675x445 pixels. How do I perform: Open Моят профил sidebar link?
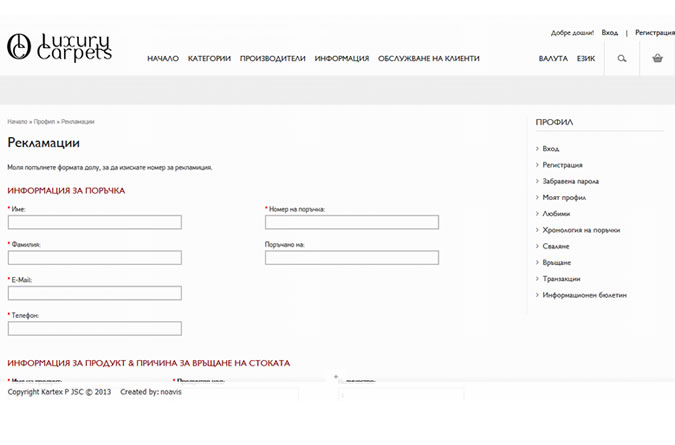coord(564,198)
